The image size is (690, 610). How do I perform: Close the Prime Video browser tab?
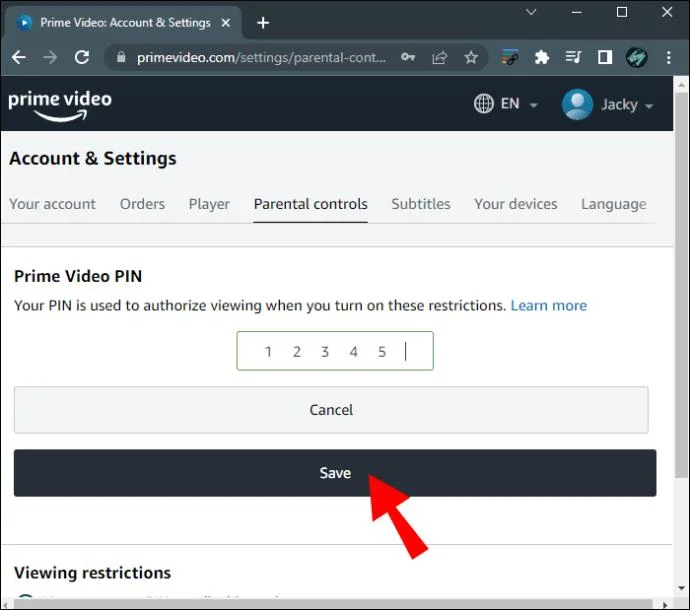226,22
